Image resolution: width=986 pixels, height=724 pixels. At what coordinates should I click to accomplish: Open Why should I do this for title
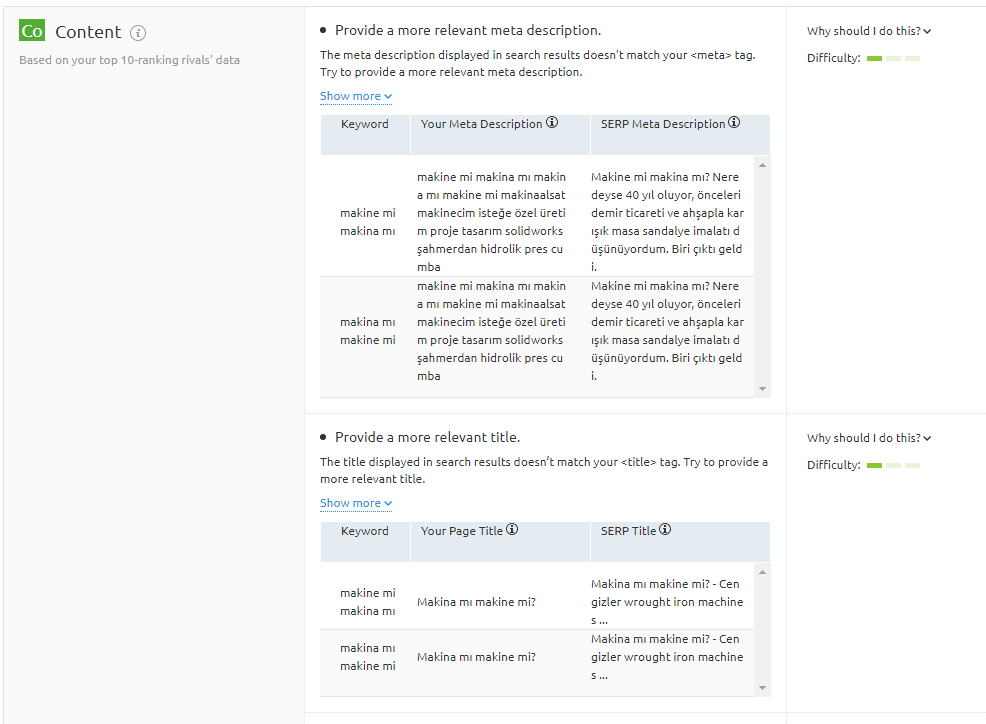click(868, 438)
